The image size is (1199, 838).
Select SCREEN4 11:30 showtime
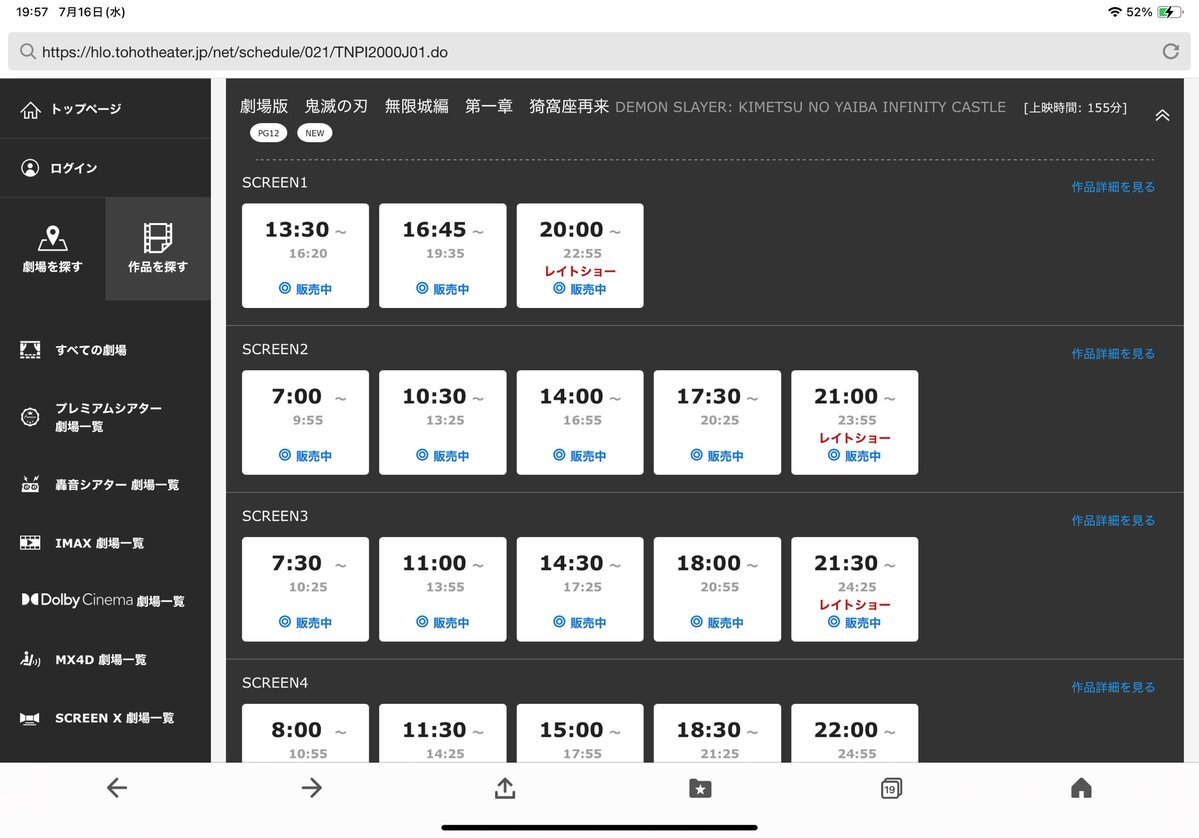coord(443,732)
